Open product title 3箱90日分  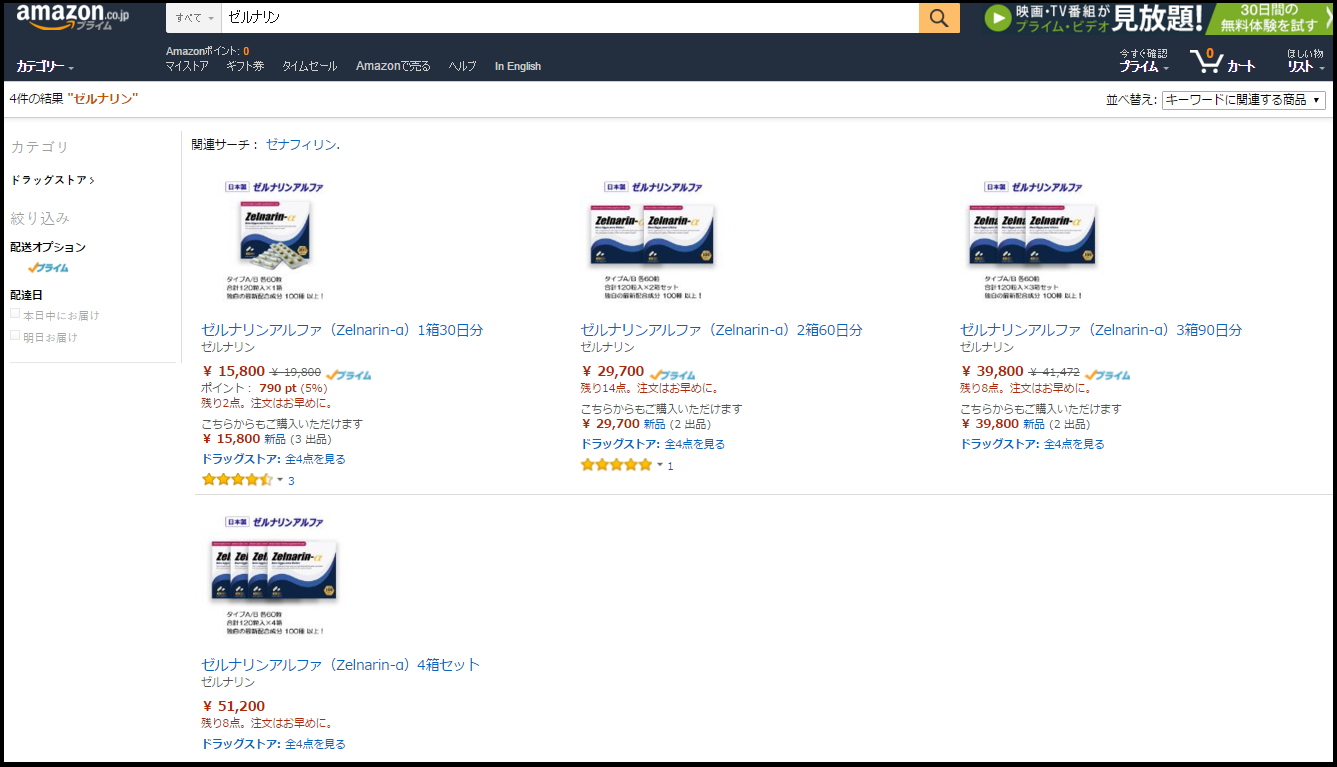click(1101, 330)
